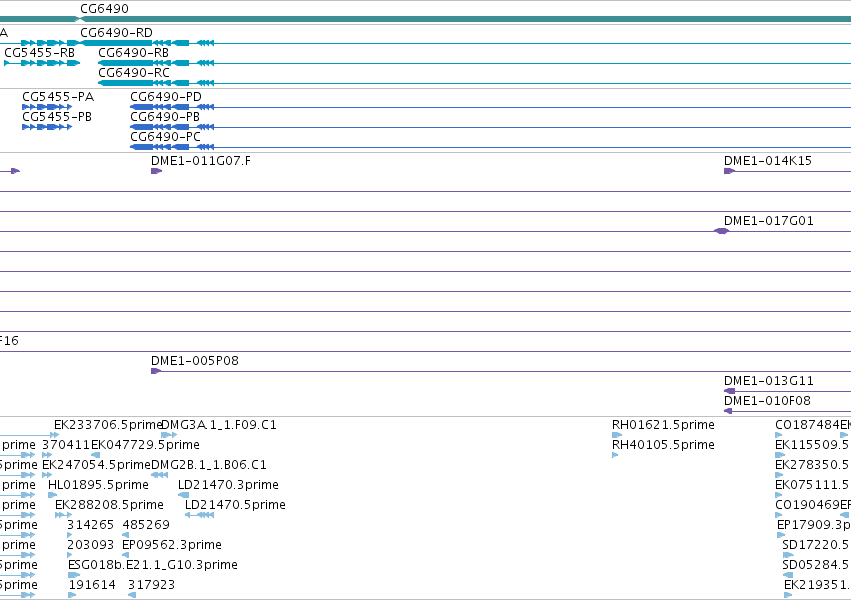Click the CG6490-RC exon feature bar
This screenshot has width=851, height=600.
point(125,83)
